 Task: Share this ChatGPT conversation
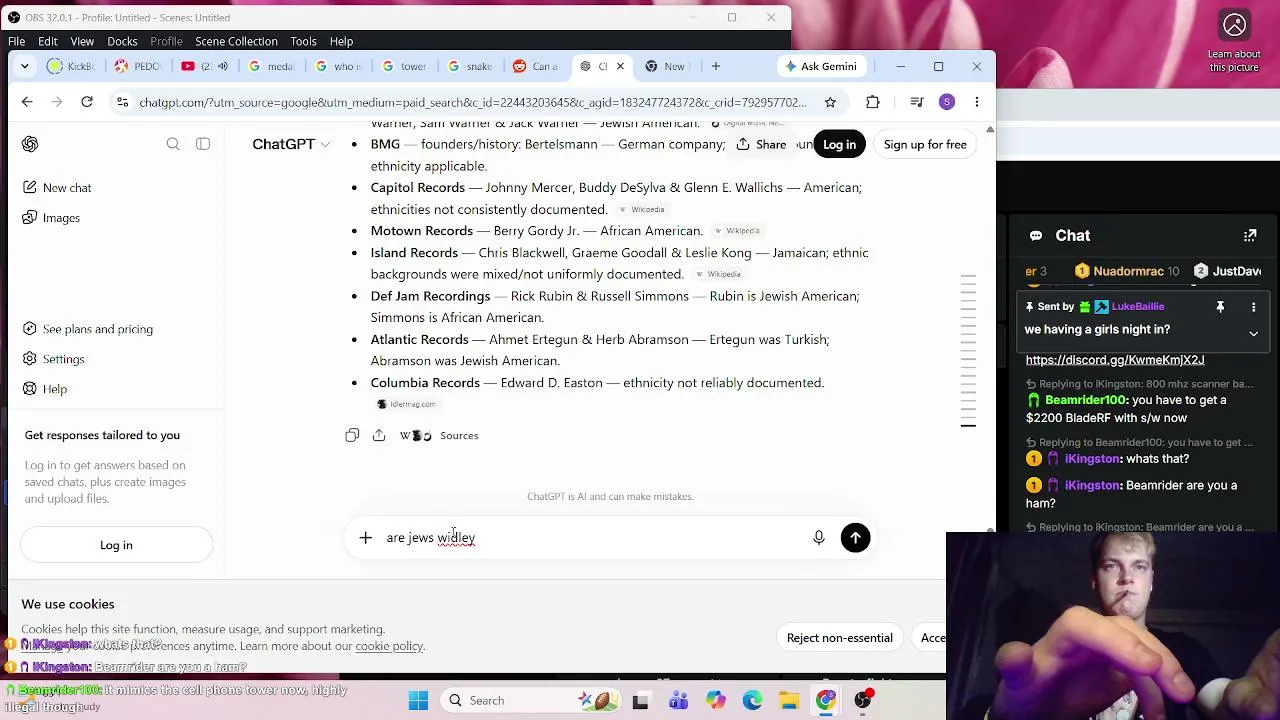click(761, 144)
